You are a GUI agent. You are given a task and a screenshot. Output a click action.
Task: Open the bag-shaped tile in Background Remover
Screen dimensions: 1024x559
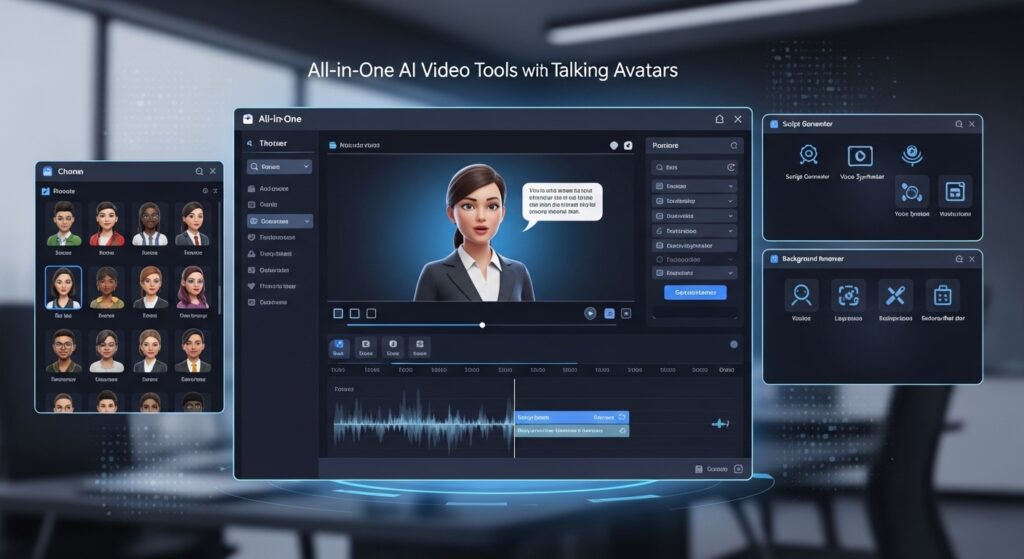point(942,295)
